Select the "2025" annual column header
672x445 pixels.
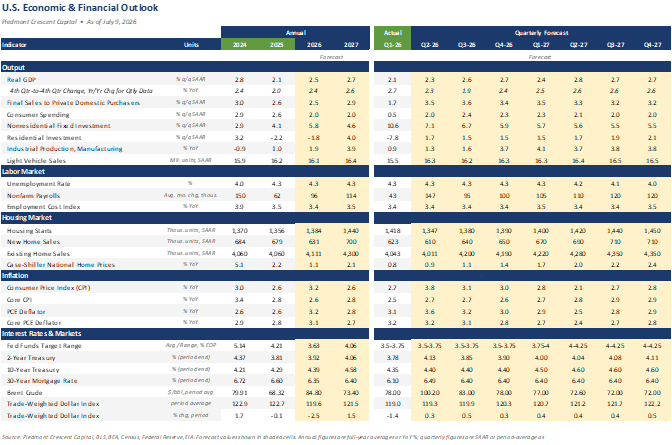click(276, 45)
